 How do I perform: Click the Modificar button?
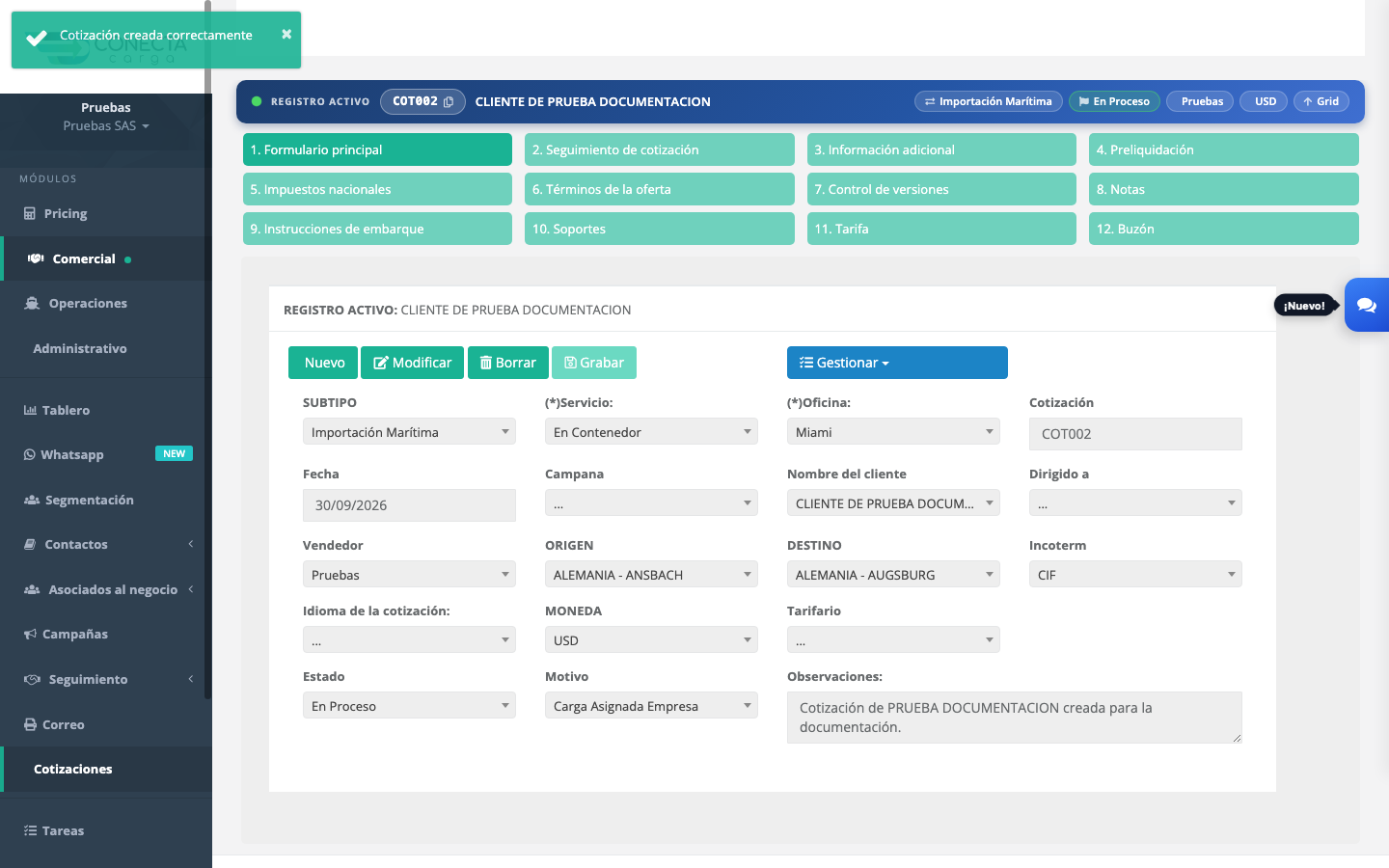click(x=412, y=363)
